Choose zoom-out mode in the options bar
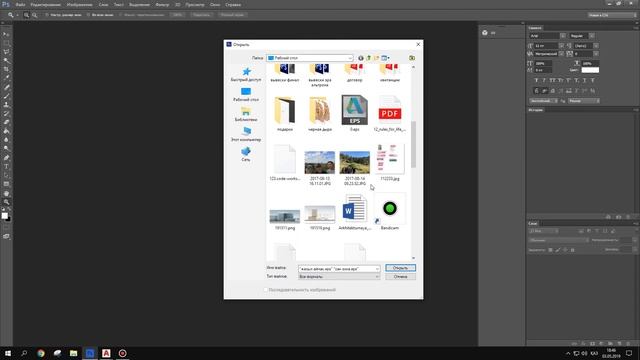640x360 pixels. pos(35,15)
